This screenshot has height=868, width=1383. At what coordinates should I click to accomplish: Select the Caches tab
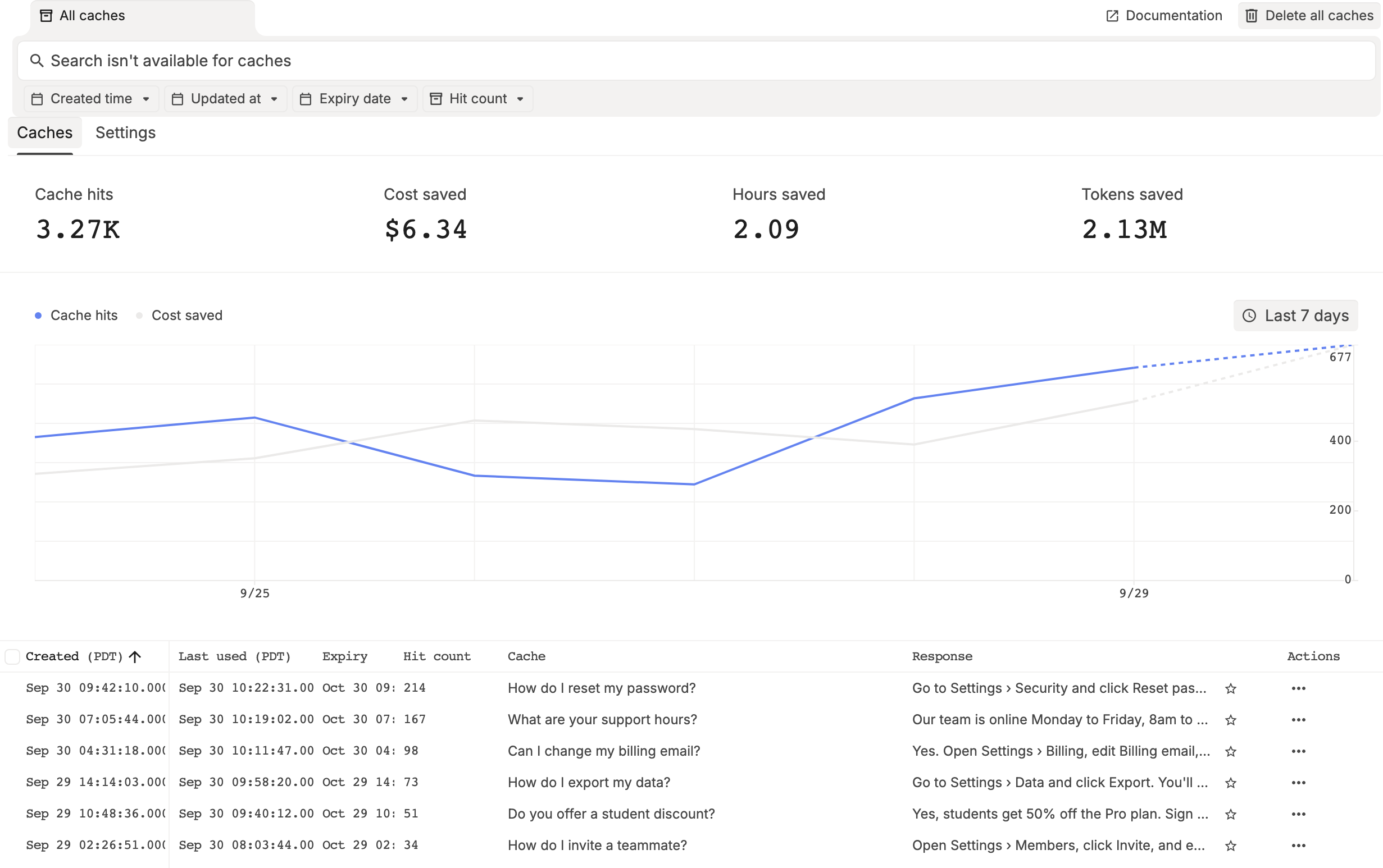(45, 133)
